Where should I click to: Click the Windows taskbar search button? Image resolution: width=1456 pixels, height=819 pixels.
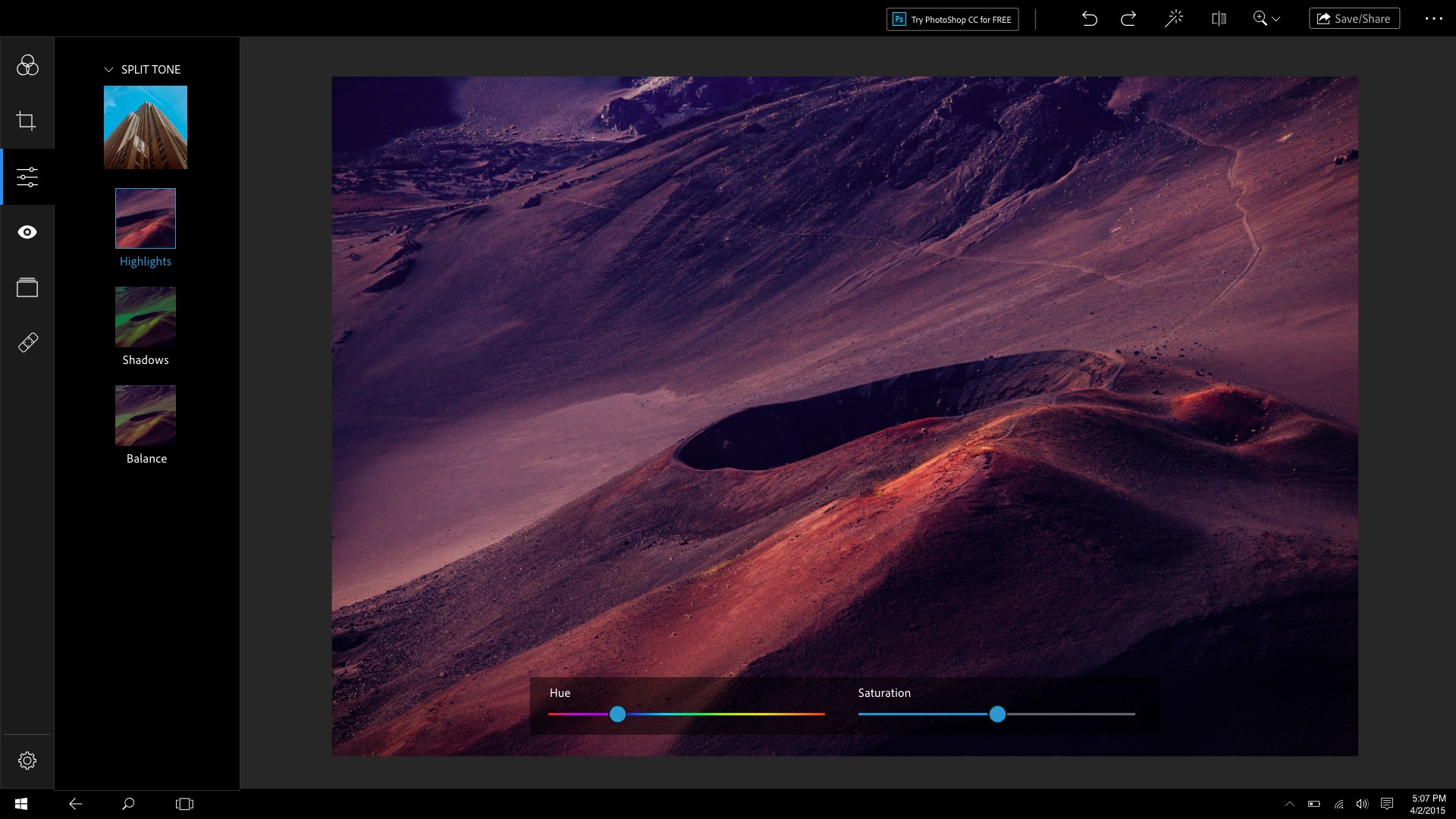point(128,803)
